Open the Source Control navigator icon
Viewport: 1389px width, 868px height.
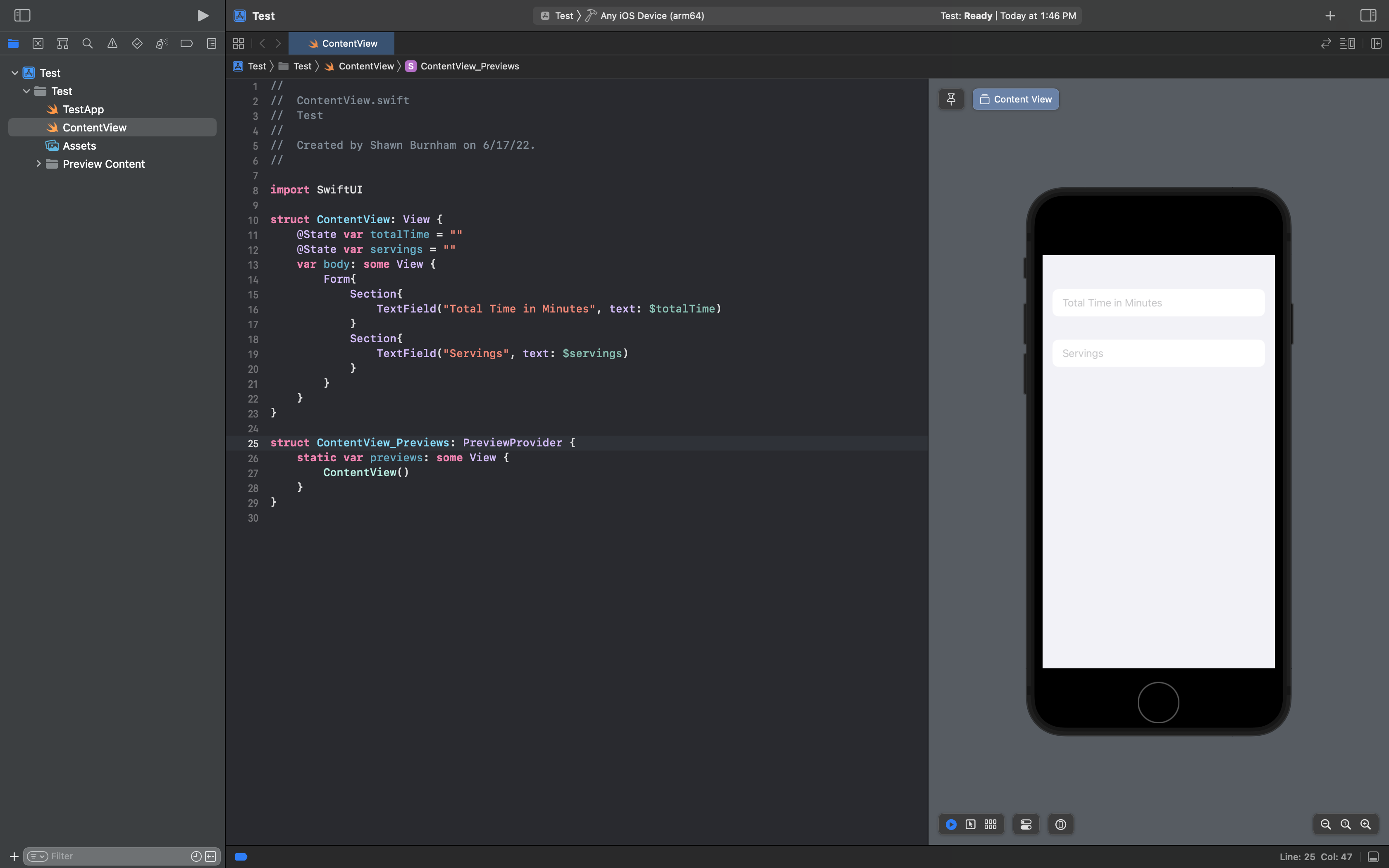tap(38, 44)
